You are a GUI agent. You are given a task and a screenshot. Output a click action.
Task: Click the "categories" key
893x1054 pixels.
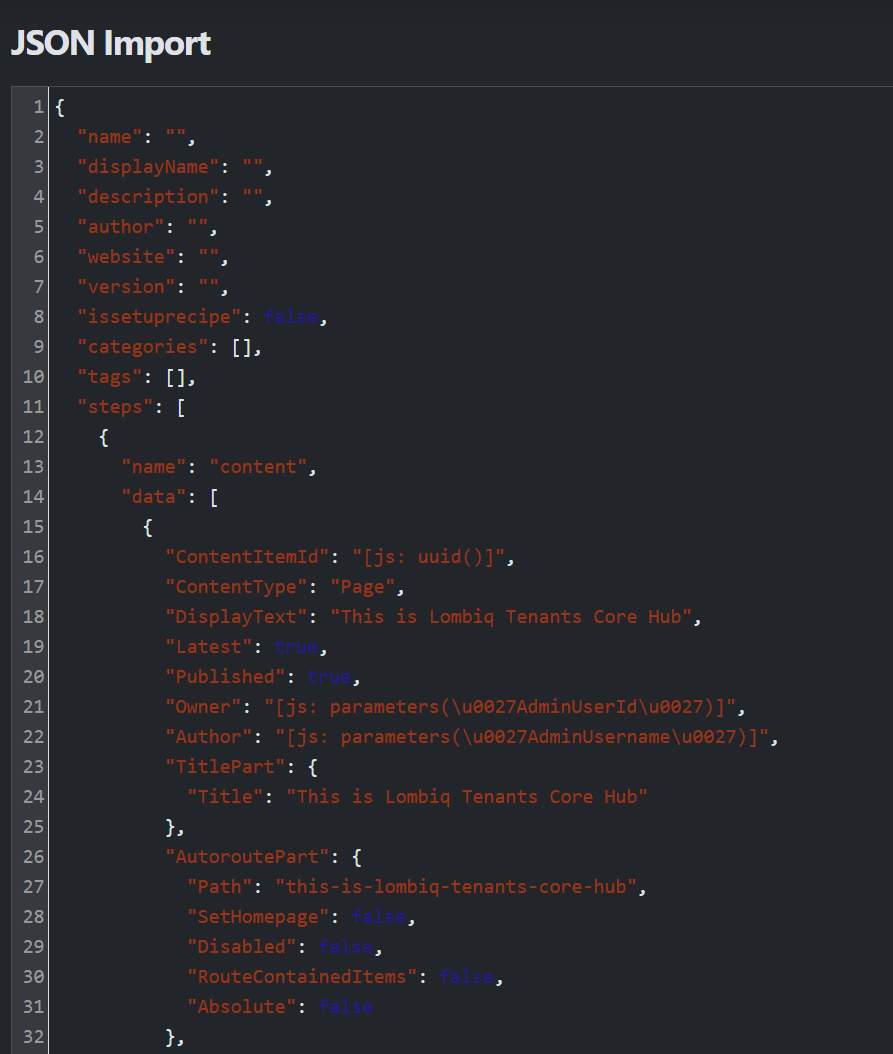[143, 347]
